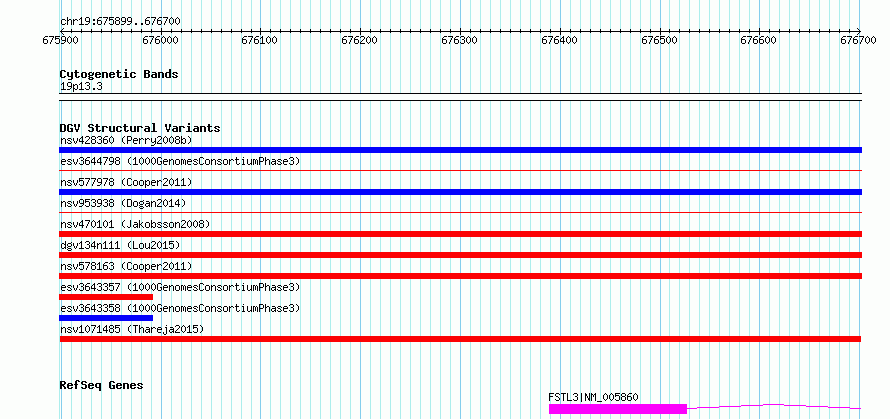The image size is (890, 419).
Task: Select the blue bar for nsv428360
Action: tap(460, 150)
